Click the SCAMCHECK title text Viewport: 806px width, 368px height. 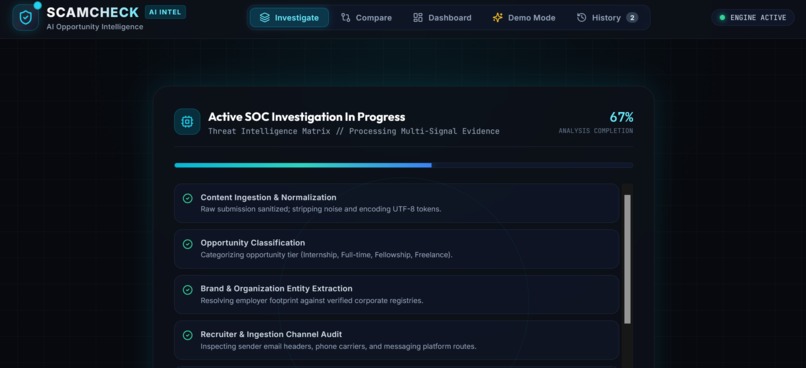[x=93, y=12]
